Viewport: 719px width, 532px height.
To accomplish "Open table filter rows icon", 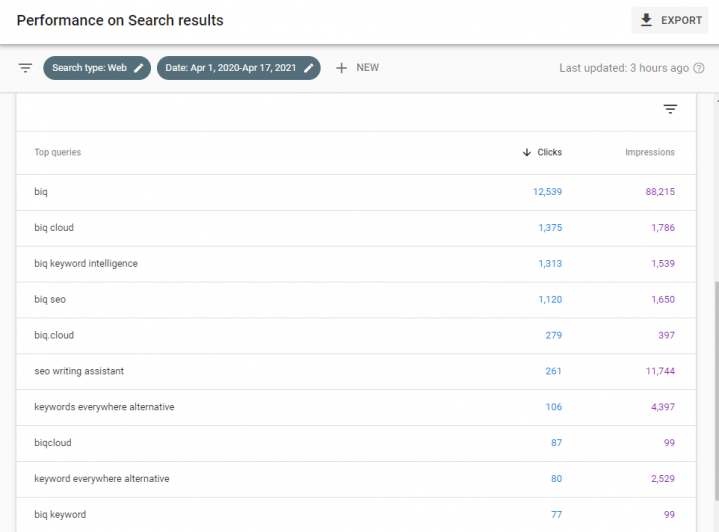I will pos(670,109).
